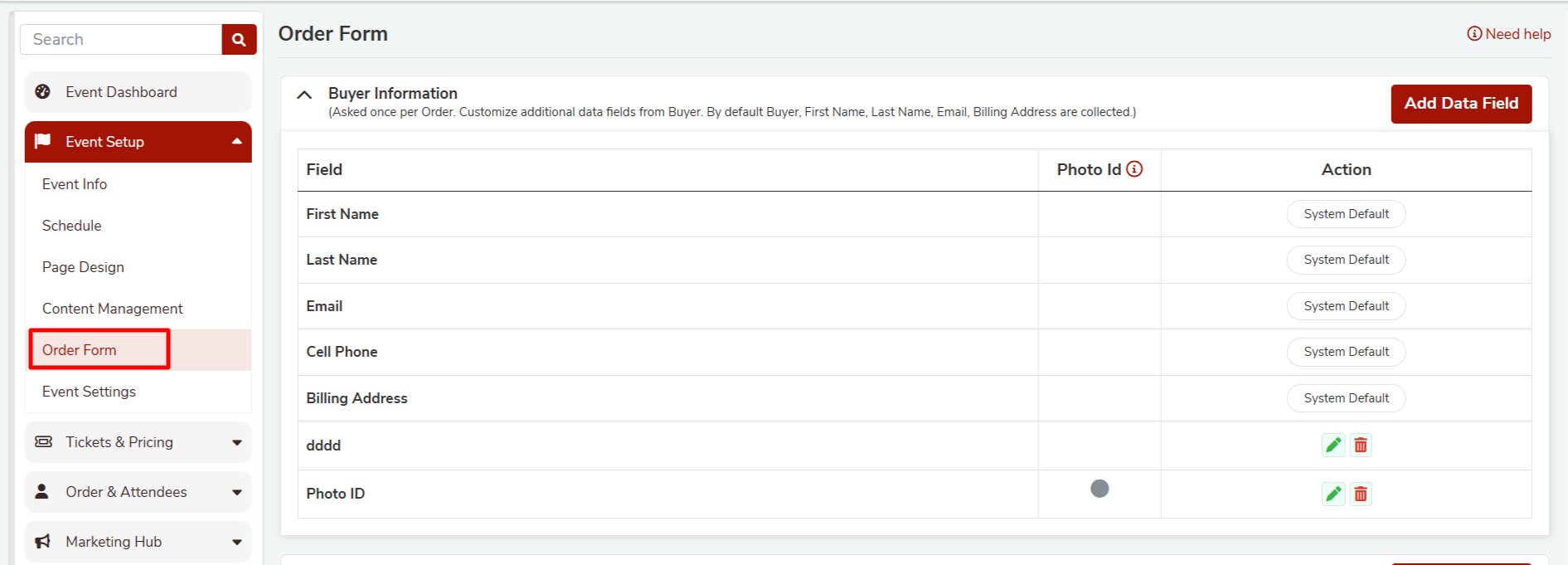Collapse the Buyer Information section chevron

(x=304, y=95)
